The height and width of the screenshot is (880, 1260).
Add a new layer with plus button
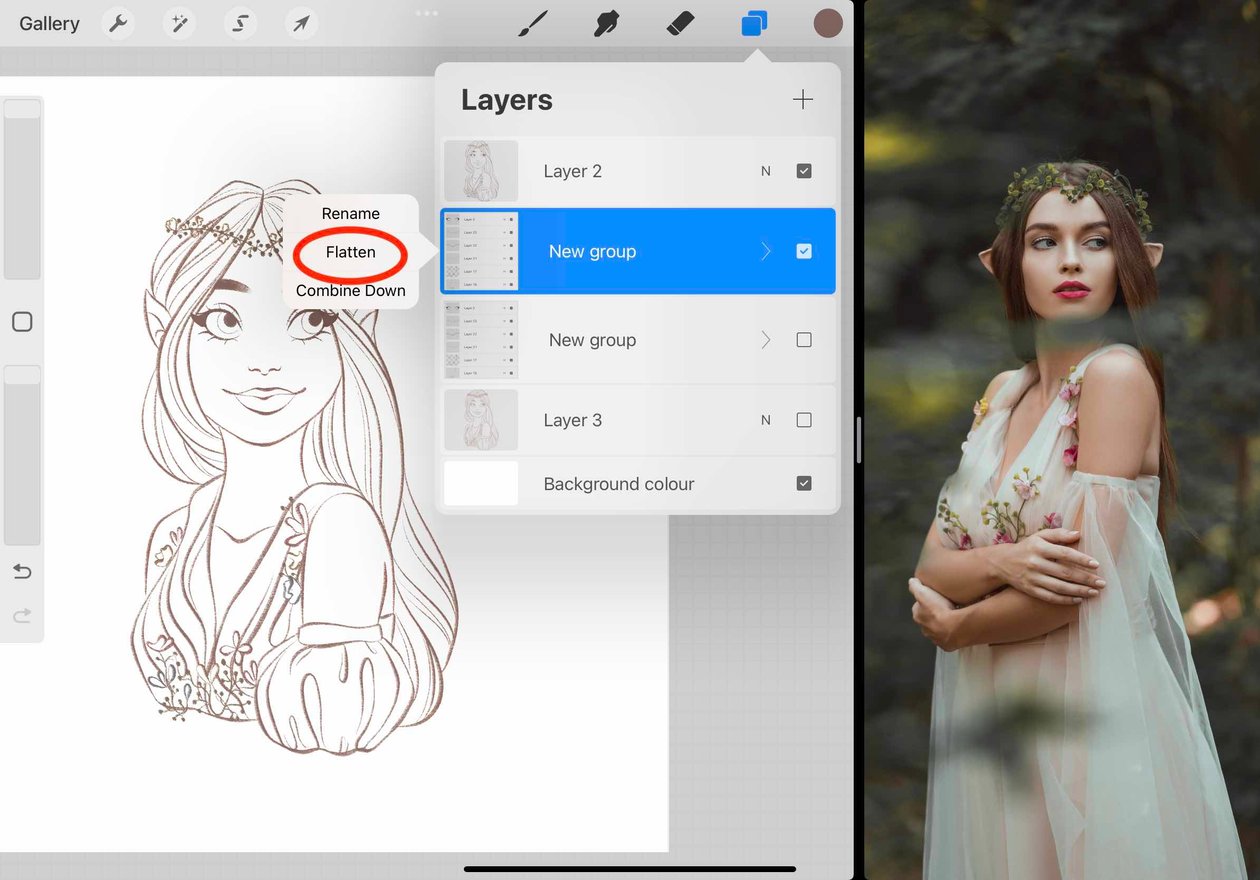click(x=802, y=99)
